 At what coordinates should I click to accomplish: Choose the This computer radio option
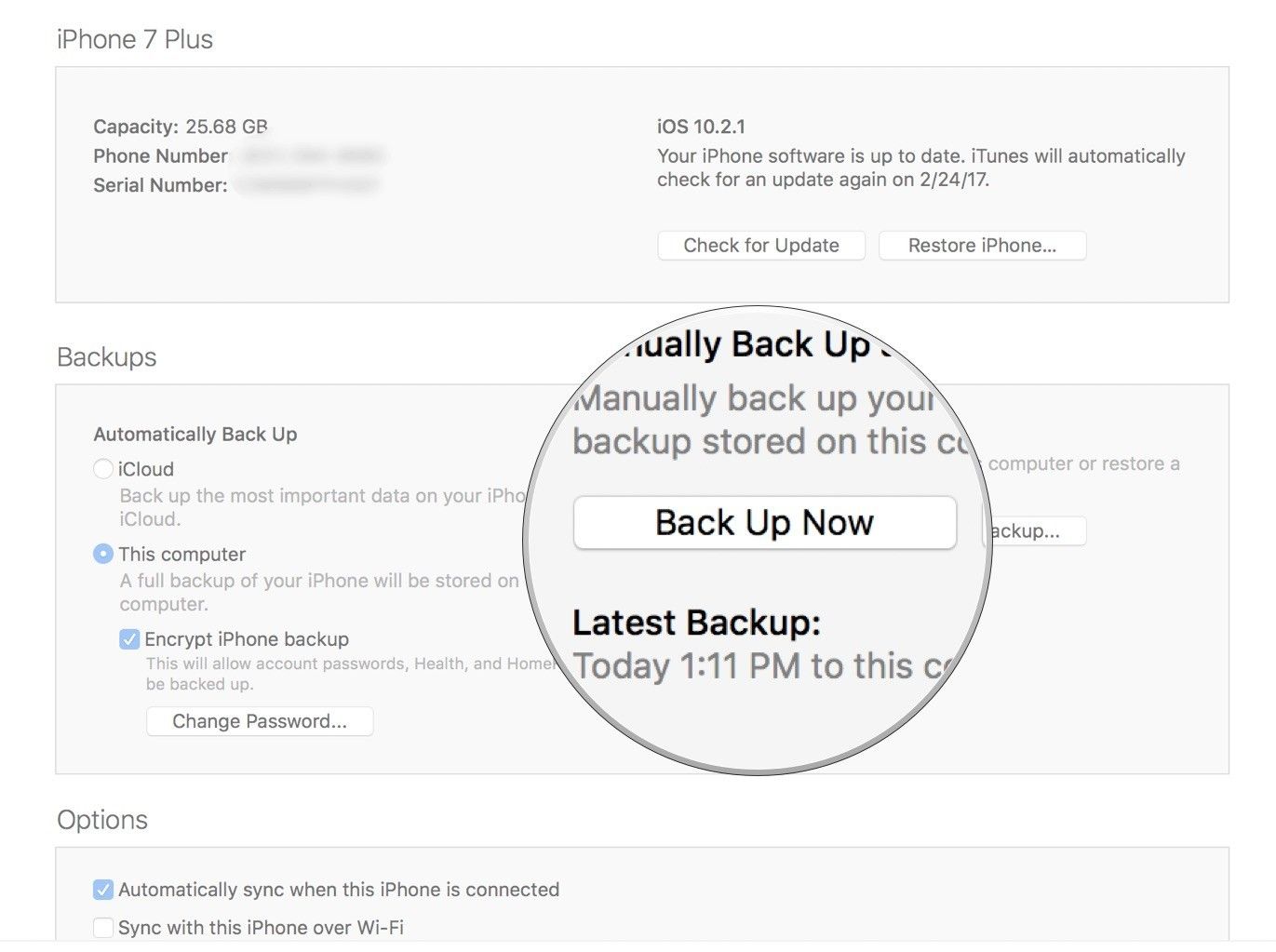pyautogui.click(x=103, y=554)
